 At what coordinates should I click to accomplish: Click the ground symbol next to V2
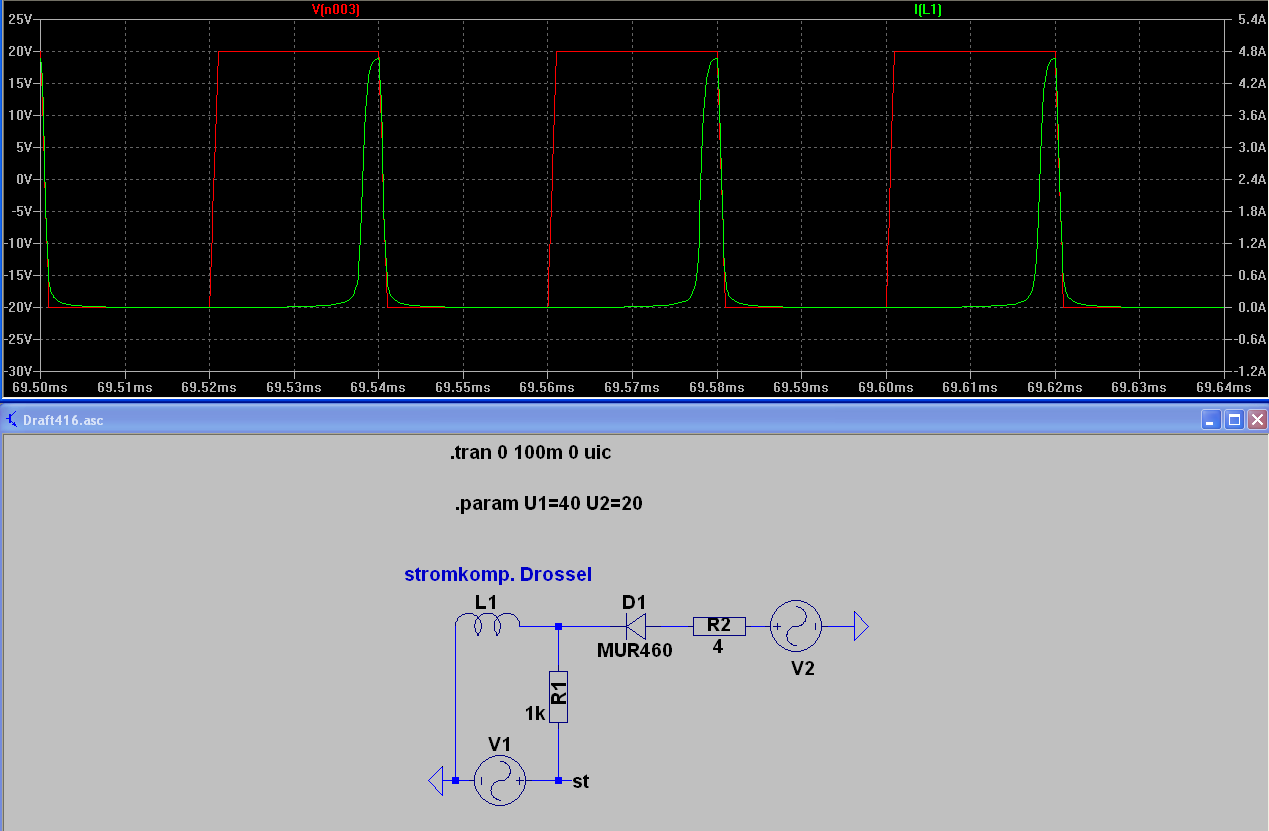pos(860,627)
